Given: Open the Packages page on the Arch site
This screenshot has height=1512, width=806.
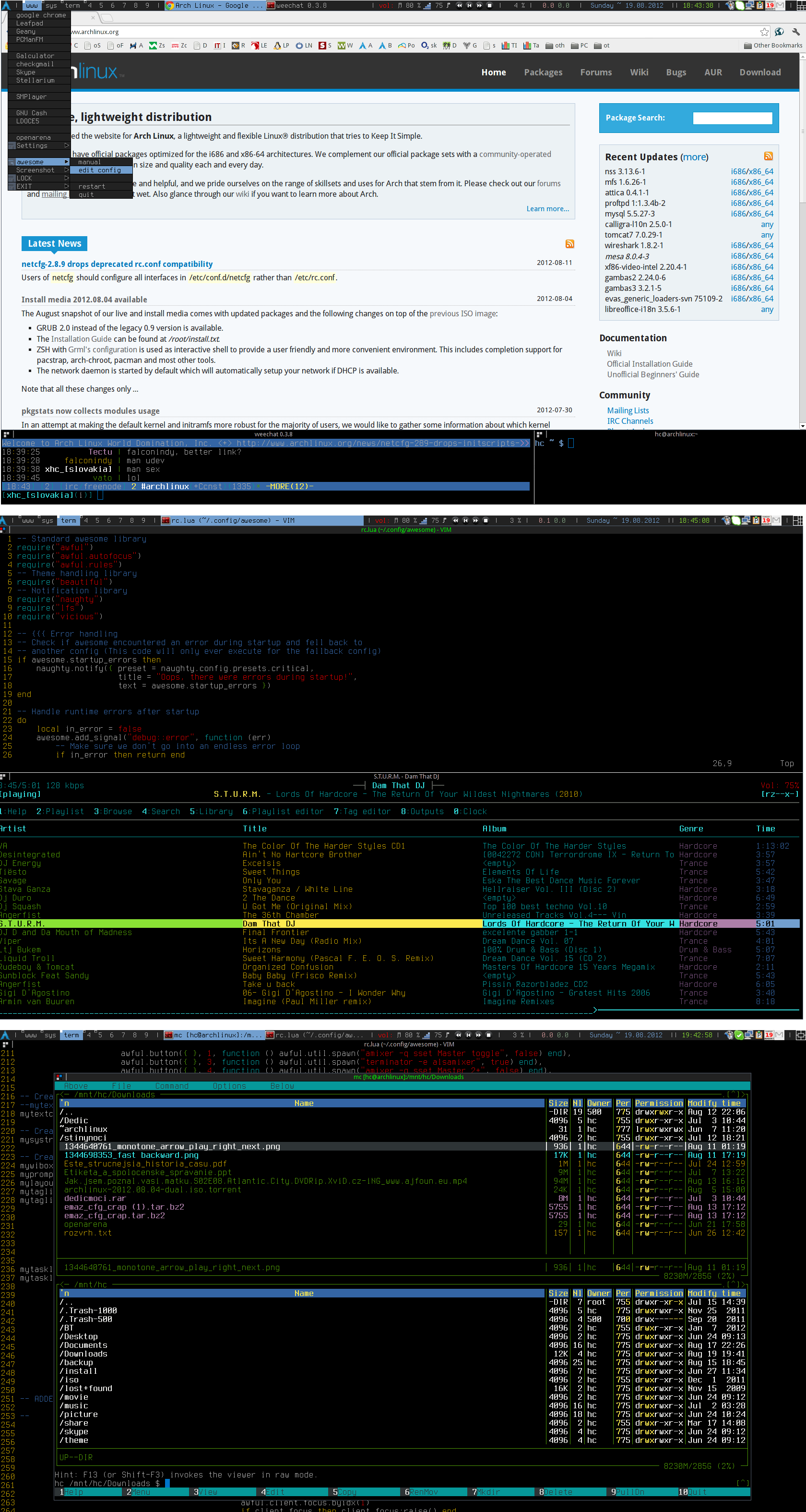Looking at the screenshot, I should click(x=543, y=72).
